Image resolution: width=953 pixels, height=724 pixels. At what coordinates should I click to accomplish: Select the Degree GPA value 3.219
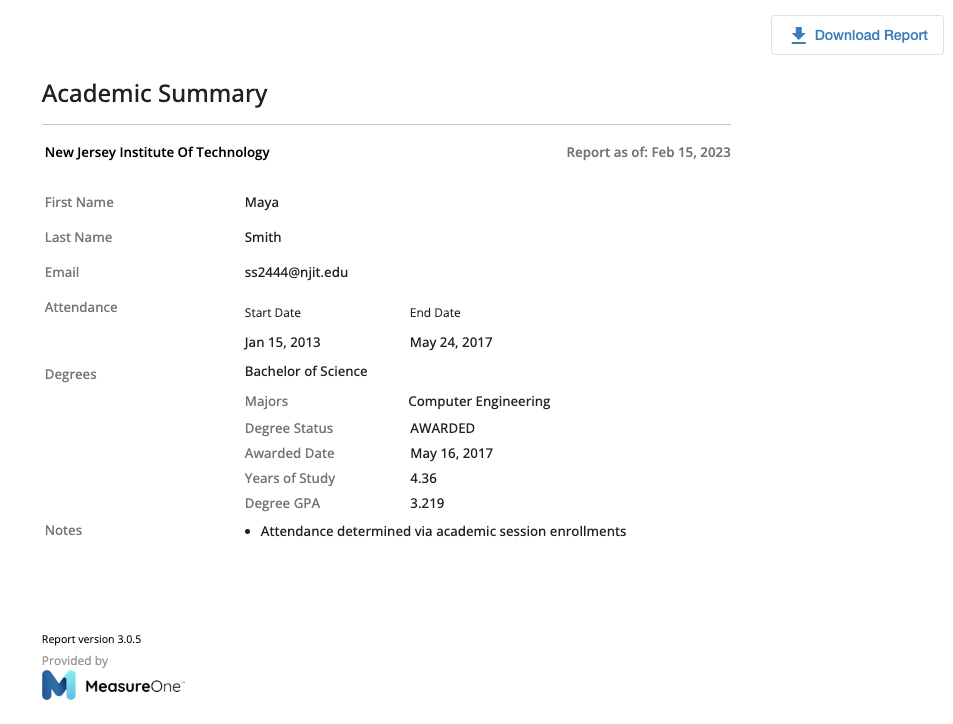(x=427, y=503)
